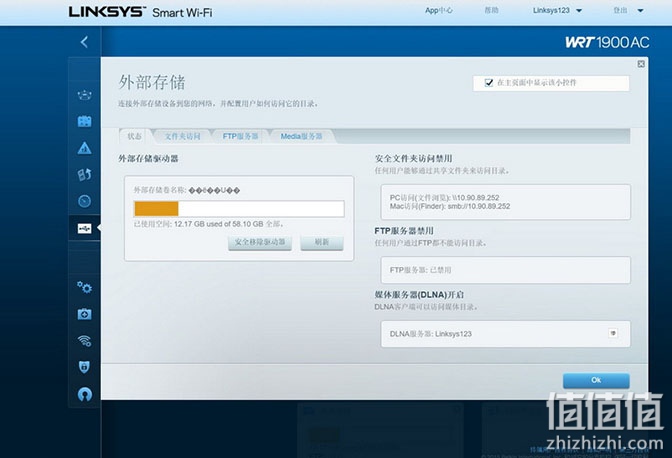Image resolution: width=672 pixels, height=458 pixels.
Task: Click the FTP服务器禁用 heading
Action: click(404, 231)
